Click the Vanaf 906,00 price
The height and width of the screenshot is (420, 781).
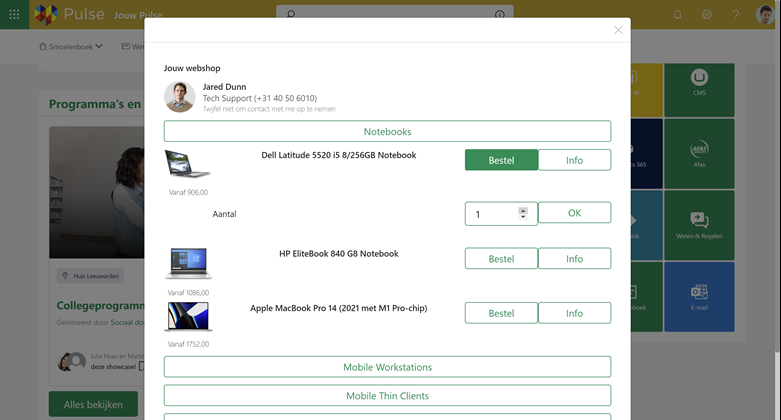[188, 192]
